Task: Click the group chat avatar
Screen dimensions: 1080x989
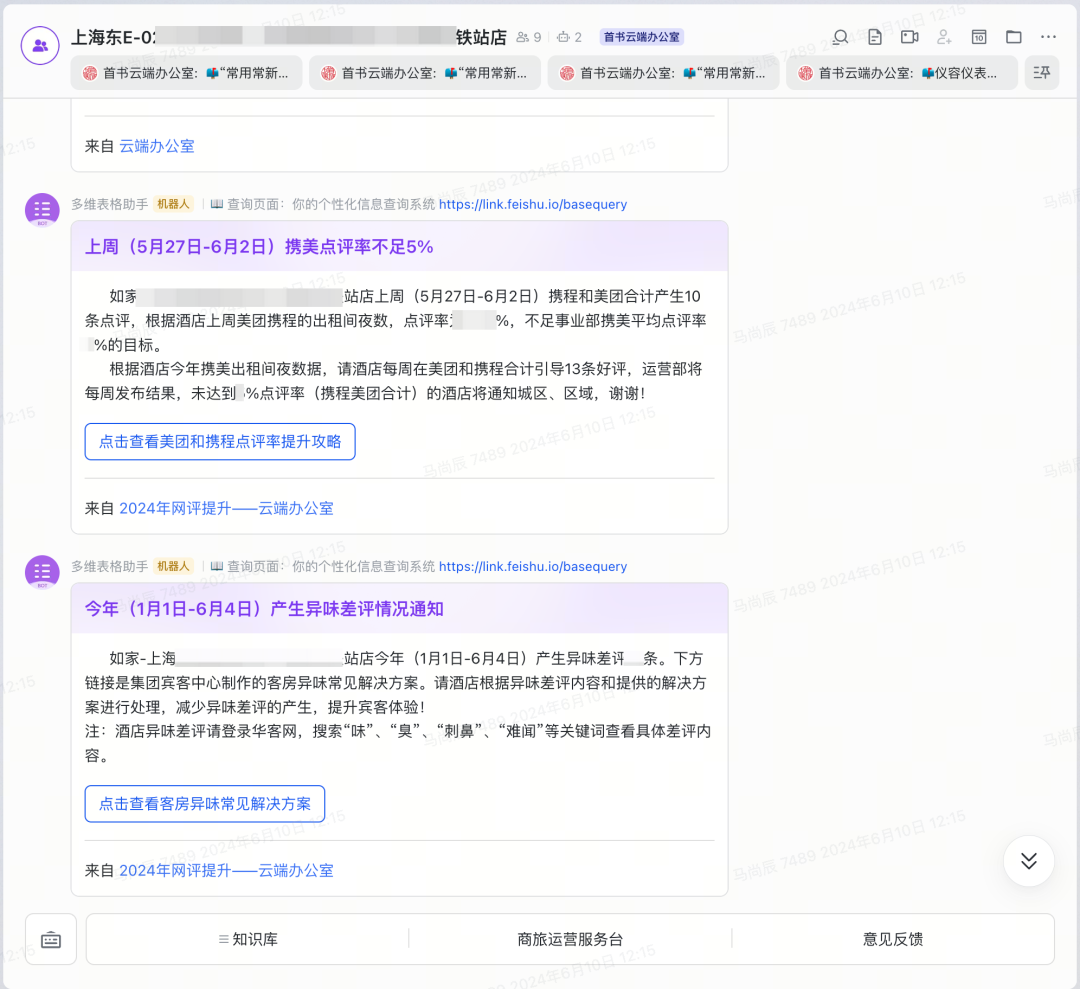Action: pos(41,45)
